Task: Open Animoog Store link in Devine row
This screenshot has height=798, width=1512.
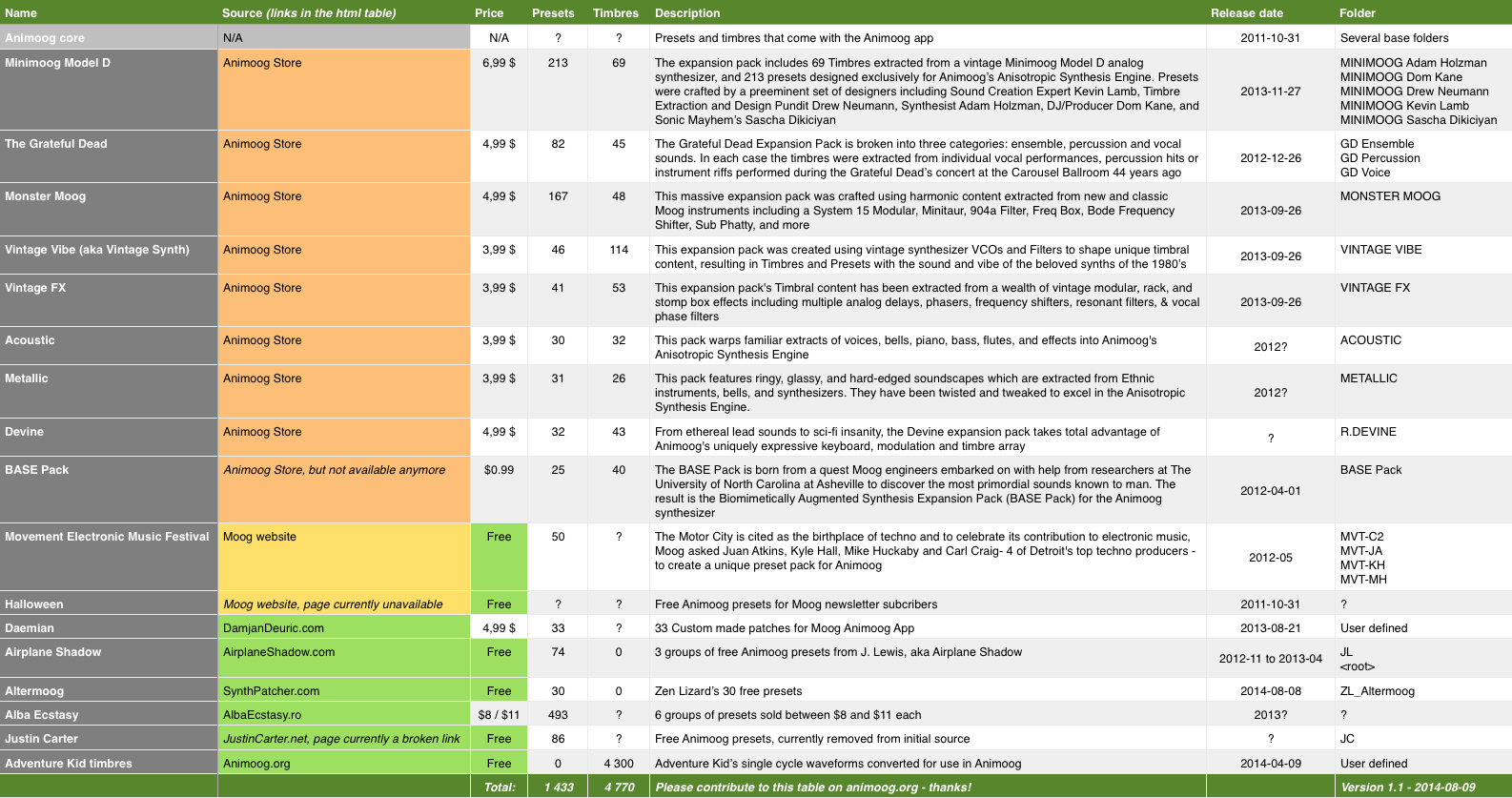Action: (262, 432)
